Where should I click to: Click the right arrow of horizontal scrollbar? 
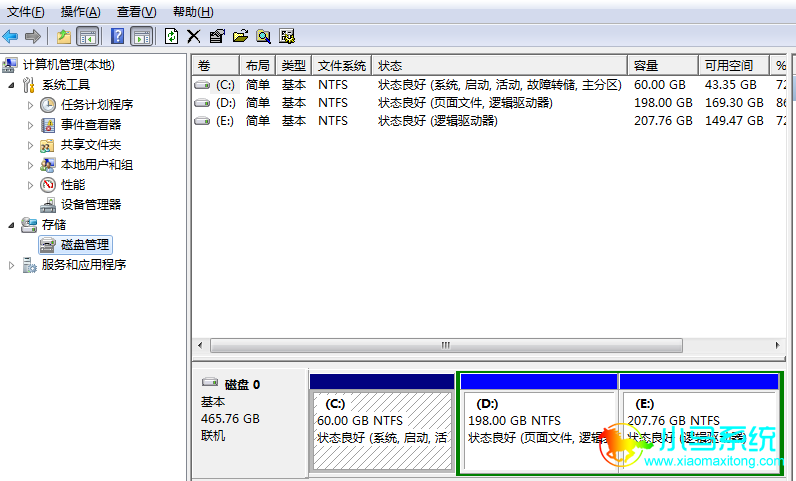coord(777,345)
